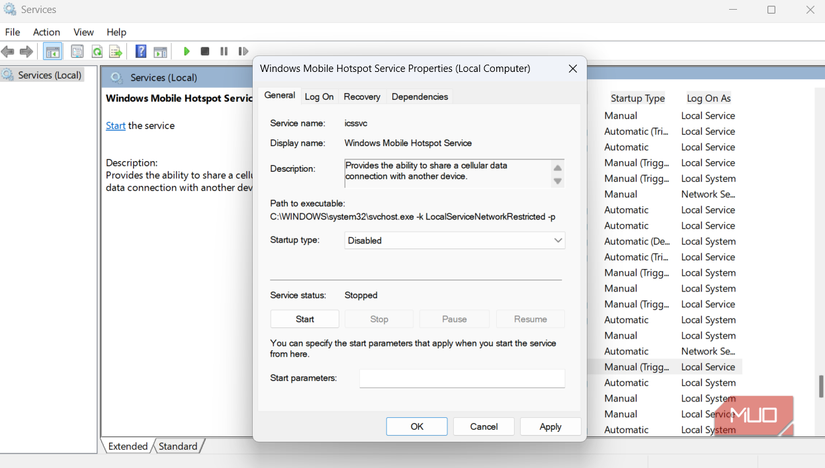Switch to the Recovery tab

[x=362, y=97]
